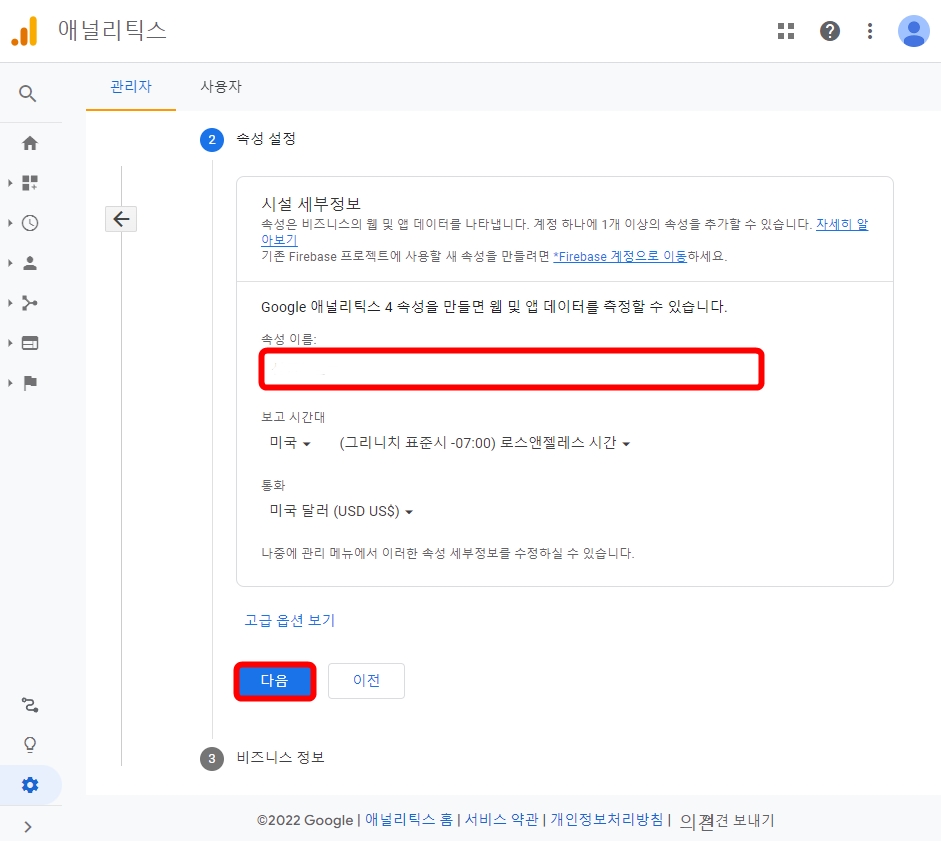Viewport: 941px width, 841px height.
Task: Open the 로스앤젤레스 time zone dropdown
Action: coord(482,444)
